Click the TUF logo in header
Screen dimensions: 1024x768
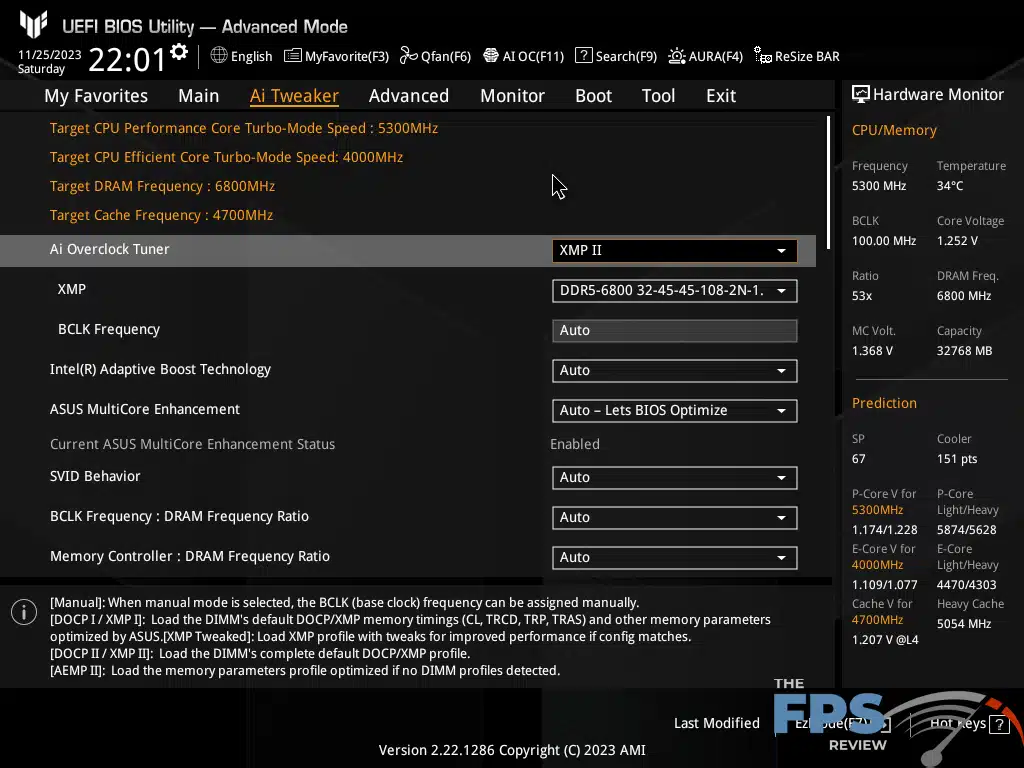click(33, 25)
